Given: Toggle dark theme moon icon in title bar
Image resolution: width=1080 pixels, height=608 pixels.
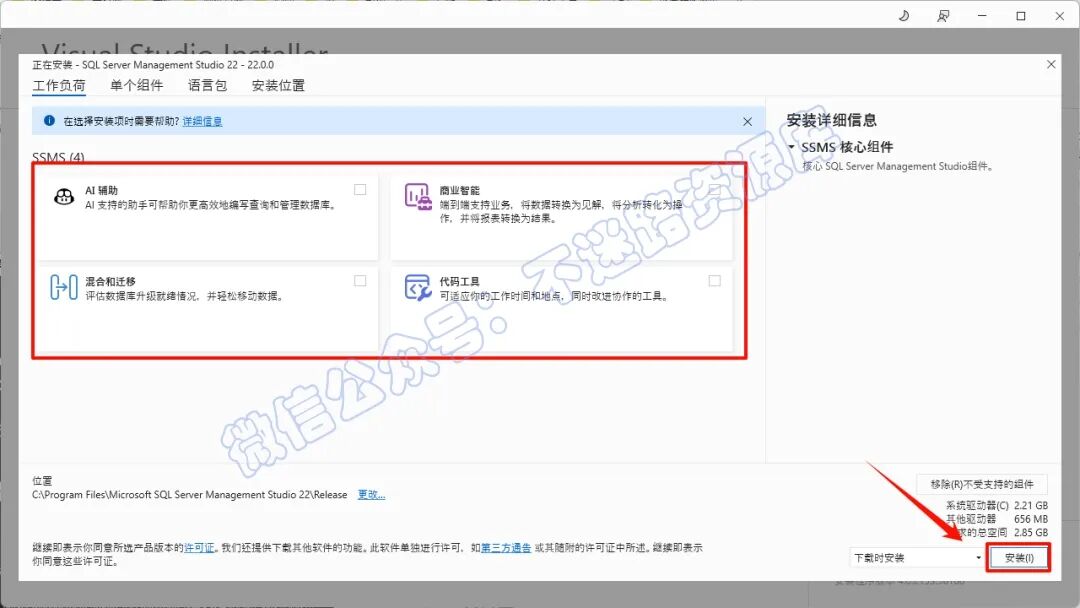Looking at the screenshot, I should [904, 15].
